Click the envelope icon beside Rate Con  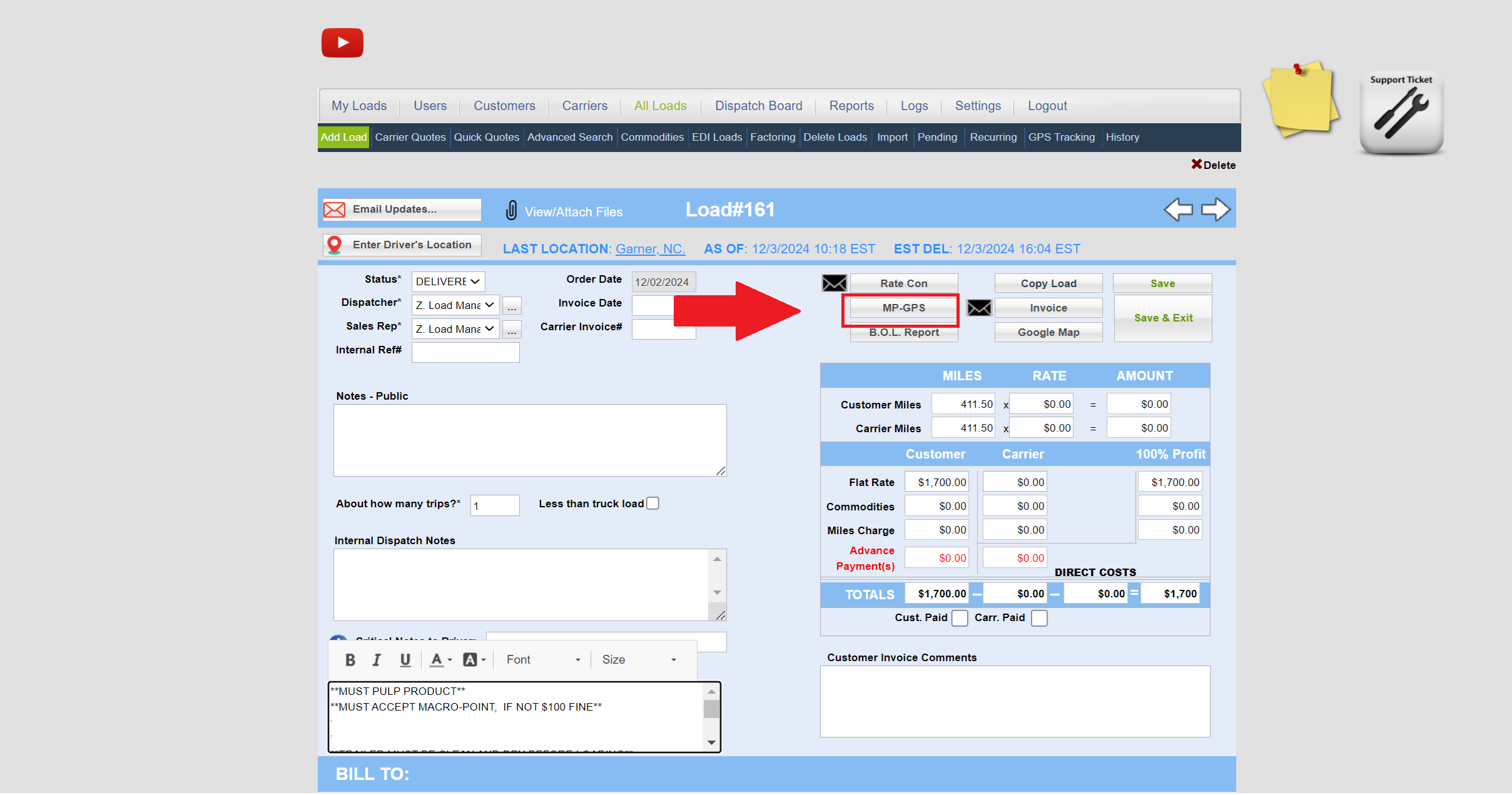pos(834,283)
